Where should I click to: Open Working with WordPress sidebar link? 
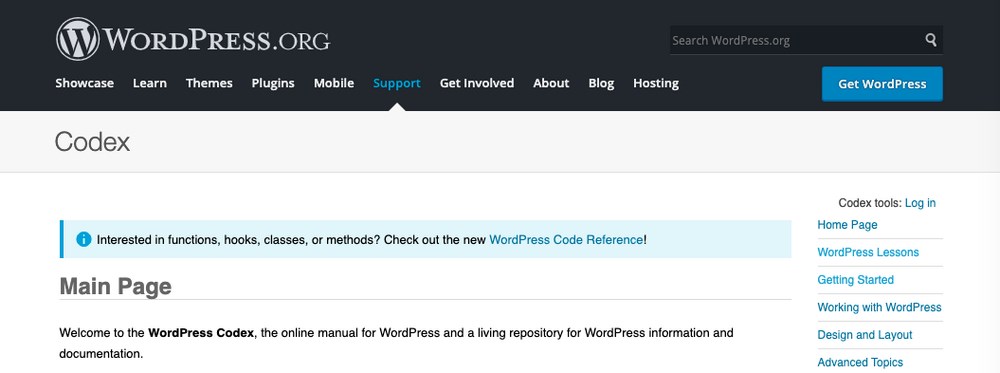coord(879,307)
